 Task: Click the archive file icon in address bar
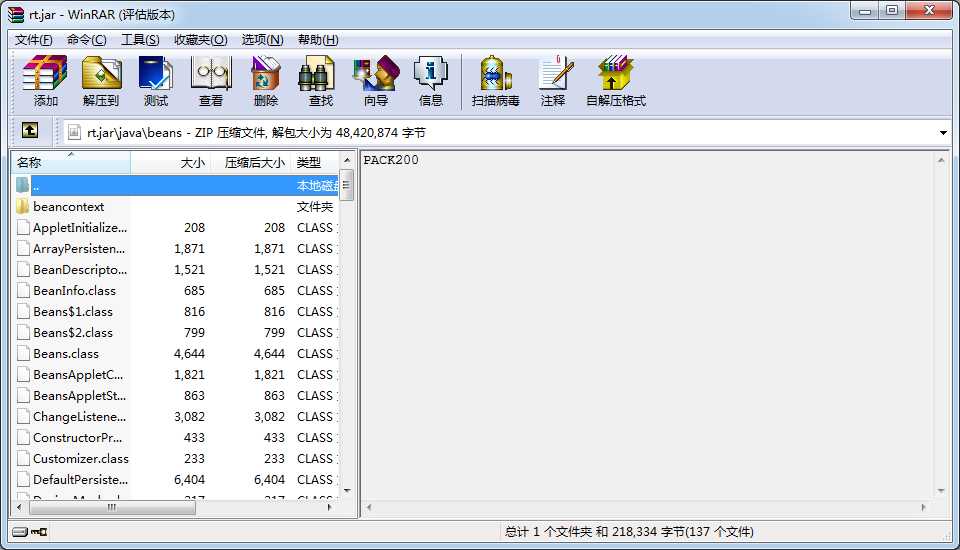coord(74,132)
